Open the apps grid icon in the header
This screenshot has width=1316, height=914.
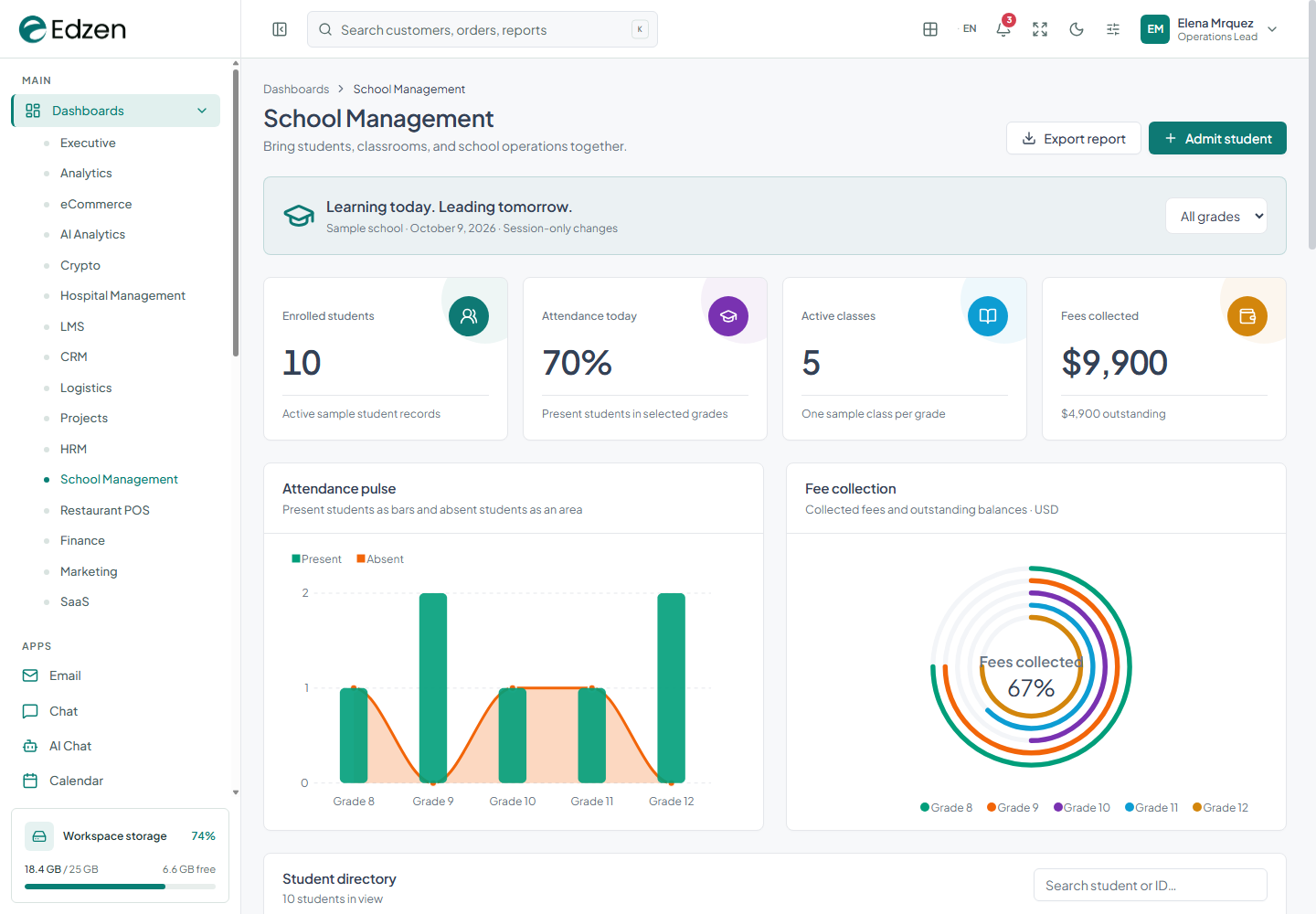930,29
